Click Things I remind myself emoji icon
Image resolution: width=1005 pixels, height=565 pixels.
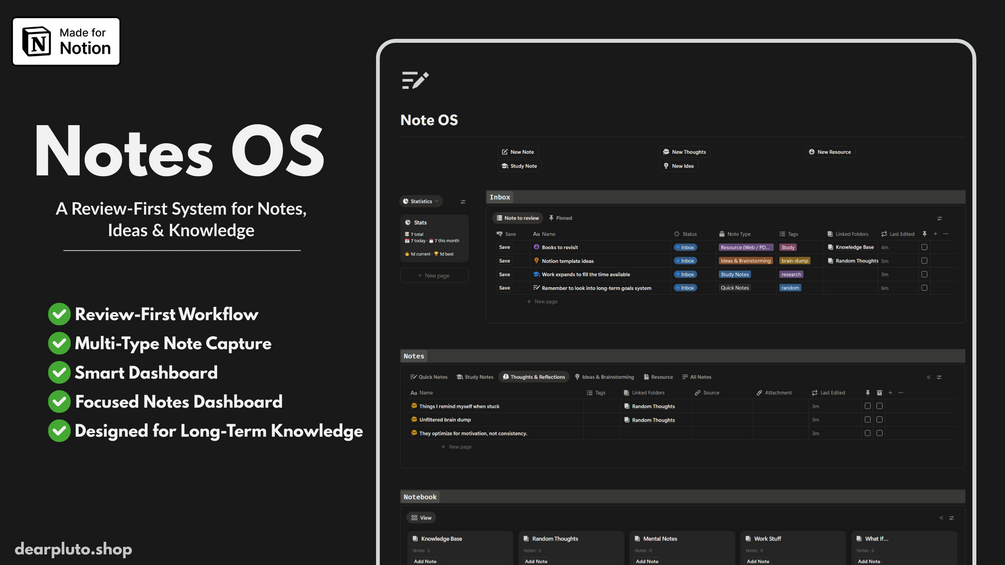click(x=414, y=405)
